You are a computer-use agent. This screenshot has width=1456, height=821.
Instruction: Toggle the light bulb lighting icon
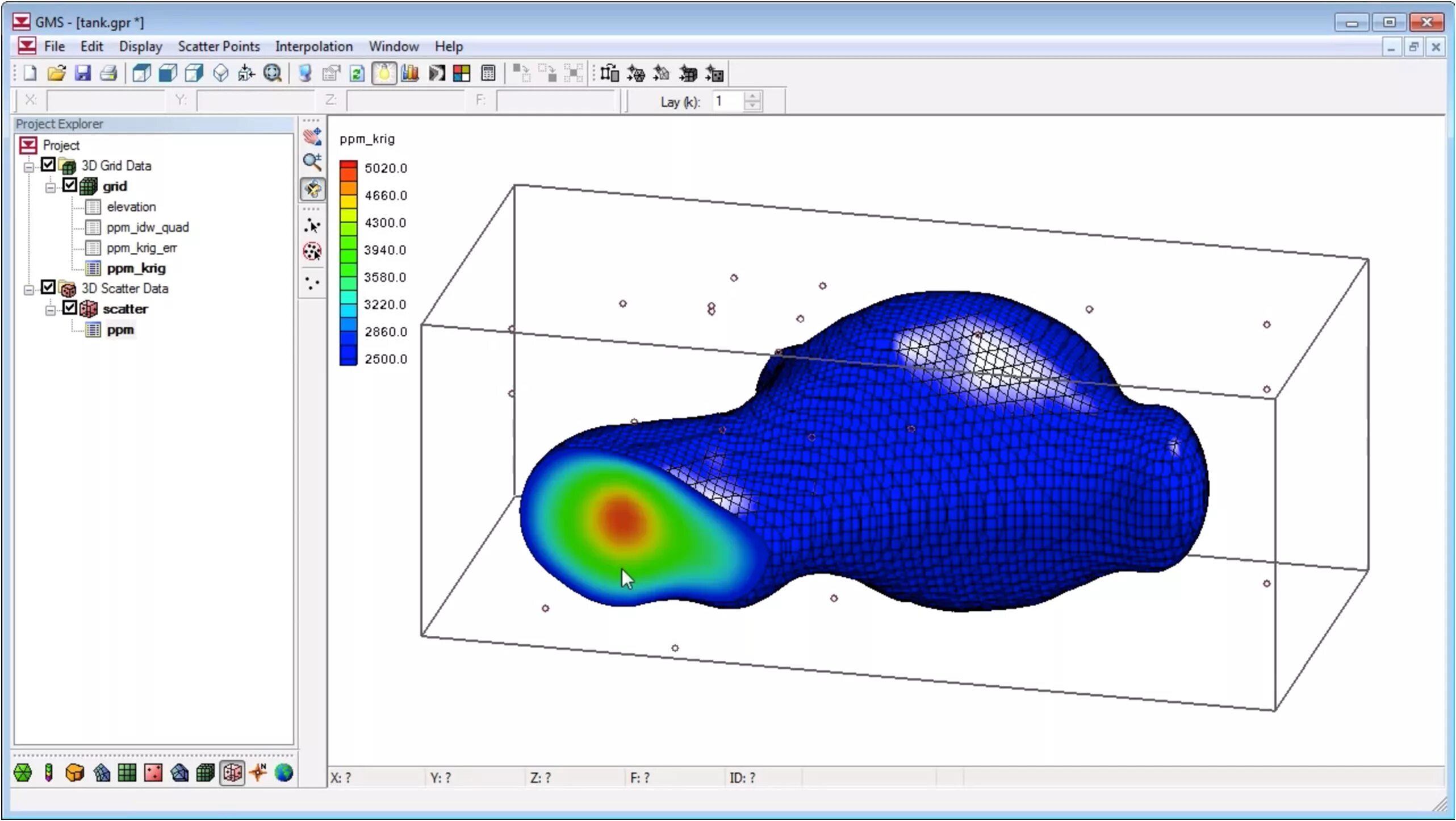tap(384, 73)
